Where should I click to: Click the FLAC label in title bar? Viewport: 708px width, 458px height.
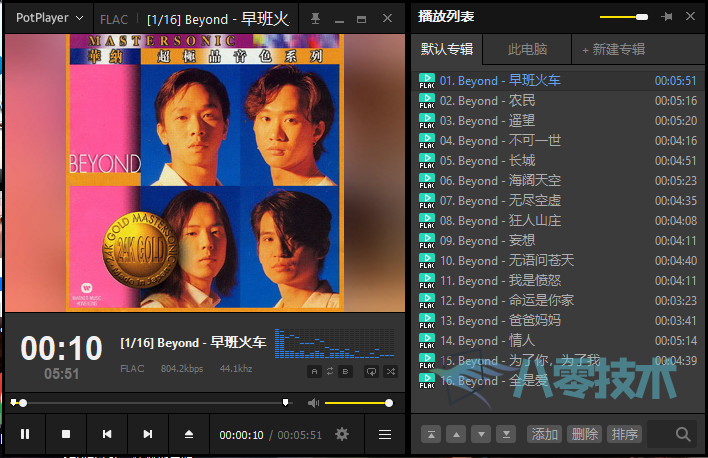114,19
